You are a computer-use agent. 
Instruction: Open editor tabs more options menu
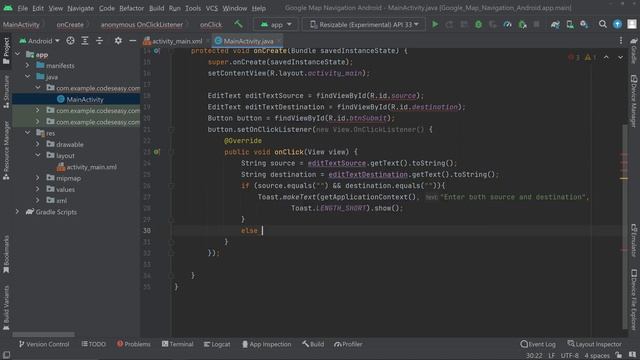click(x=621, y=41)
